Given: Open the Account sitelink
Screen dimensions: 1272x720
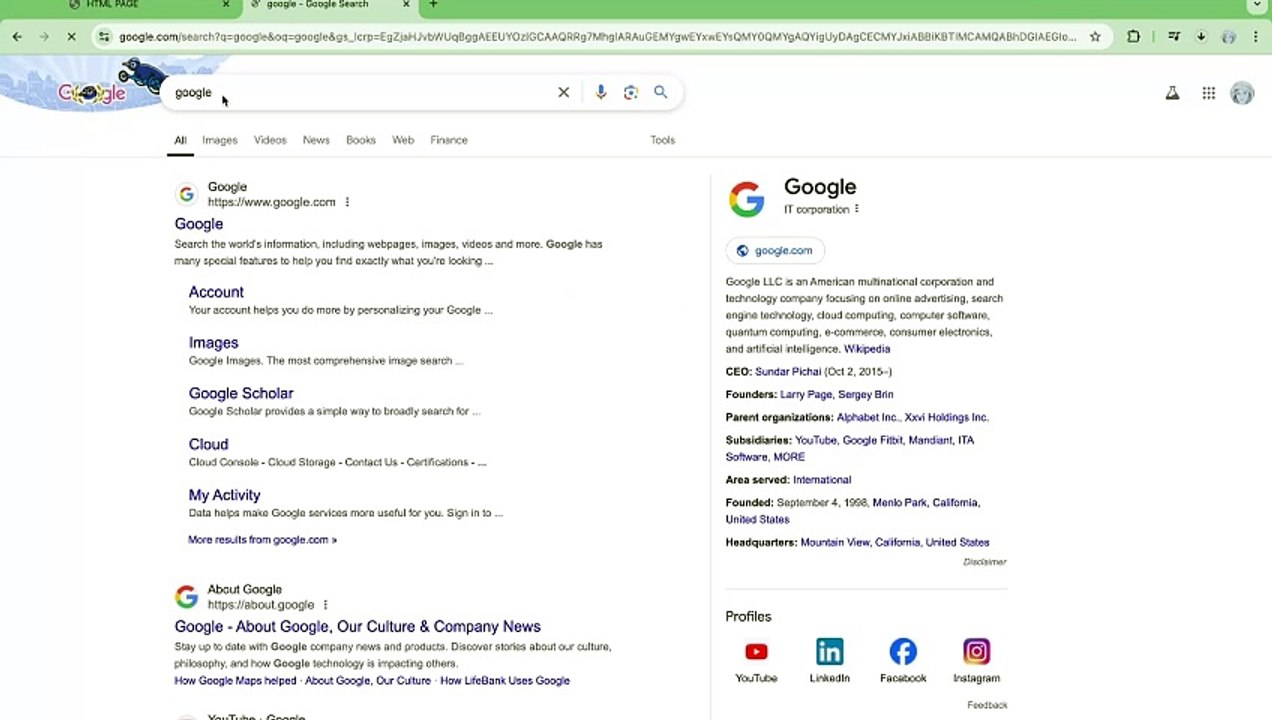Looking at the screenshot, I should click(x=216, y=292).
